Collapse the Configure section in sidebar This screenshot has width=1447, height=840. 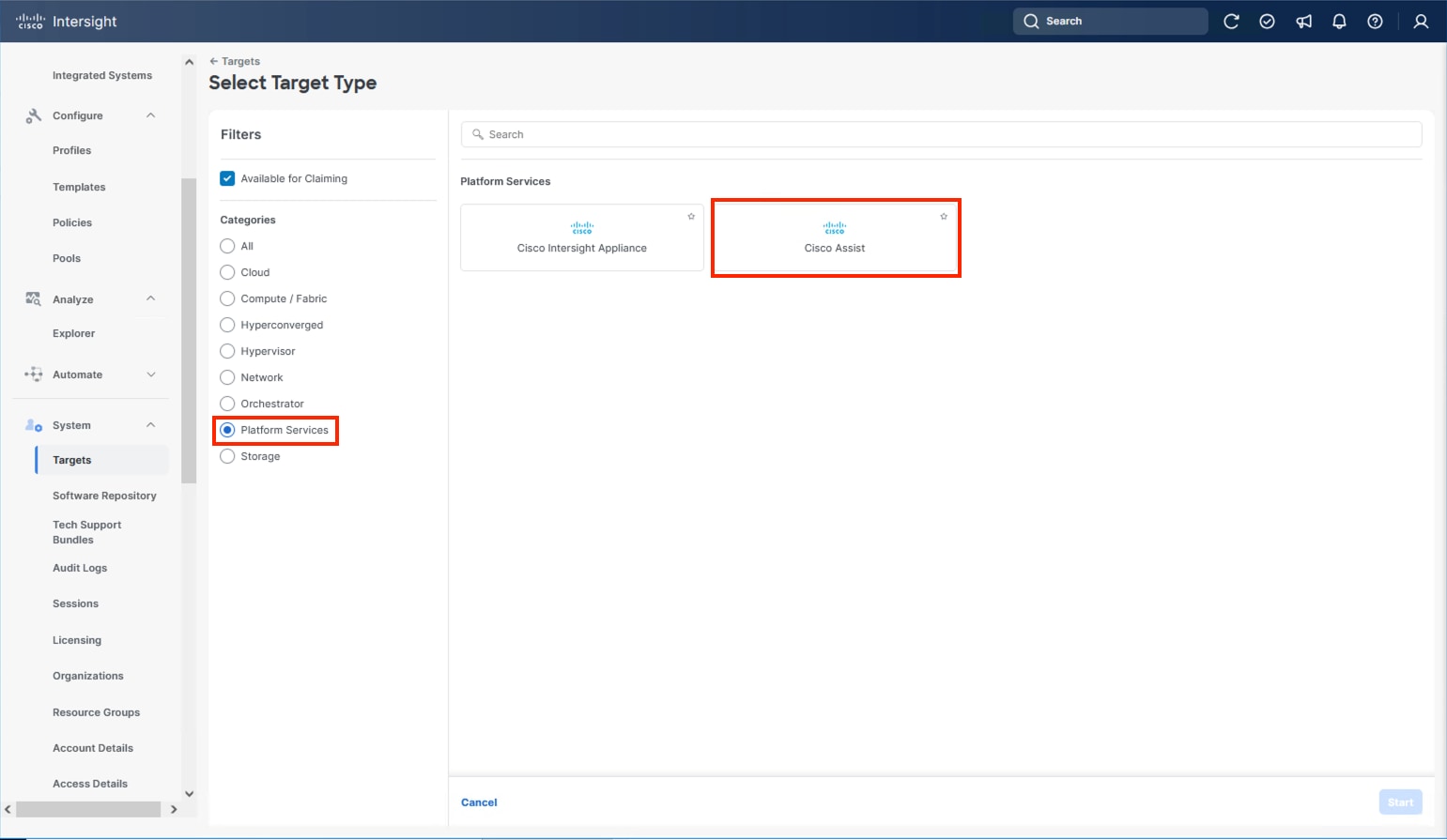(150, 115)
